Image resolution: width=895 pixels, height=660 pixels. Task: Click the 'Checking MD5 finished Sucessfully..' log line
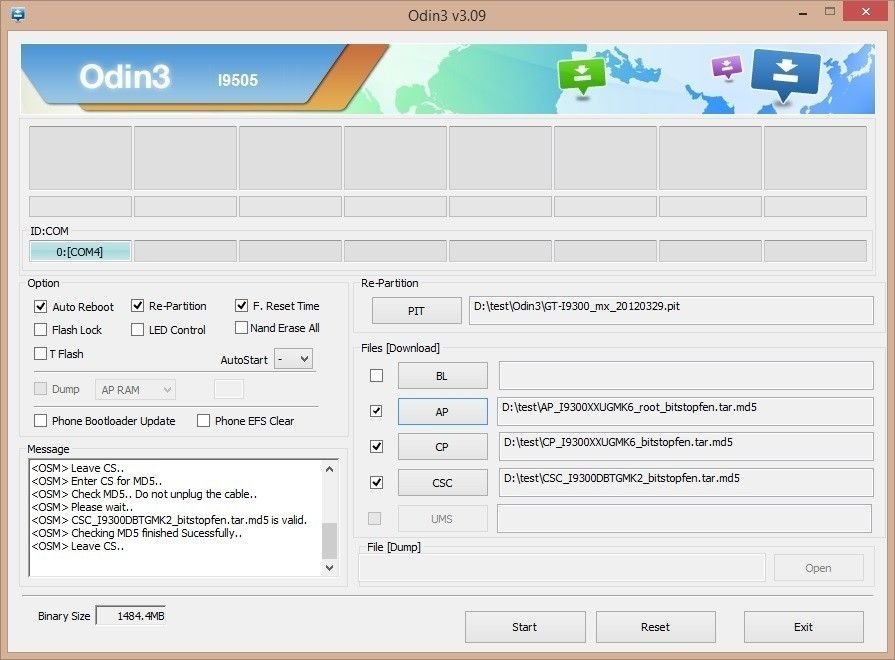[x=137, y=533]
